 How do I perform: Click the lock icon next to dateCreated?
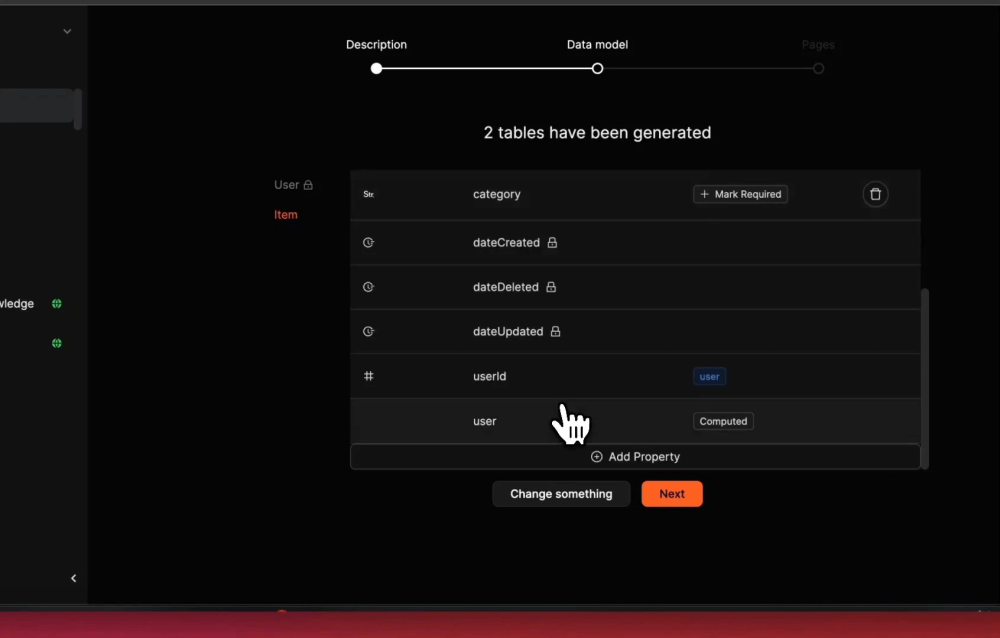pyautogui.click(x=552, y=242)
